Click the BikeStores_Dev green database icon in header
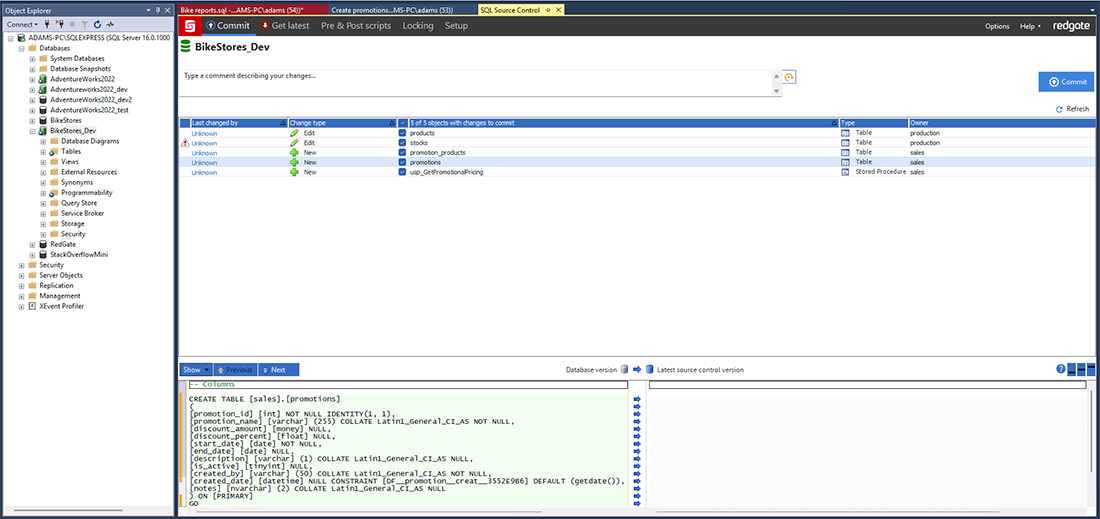This screenshot has width=1100, height=519. pyautogui.click(x=186, y=47)
